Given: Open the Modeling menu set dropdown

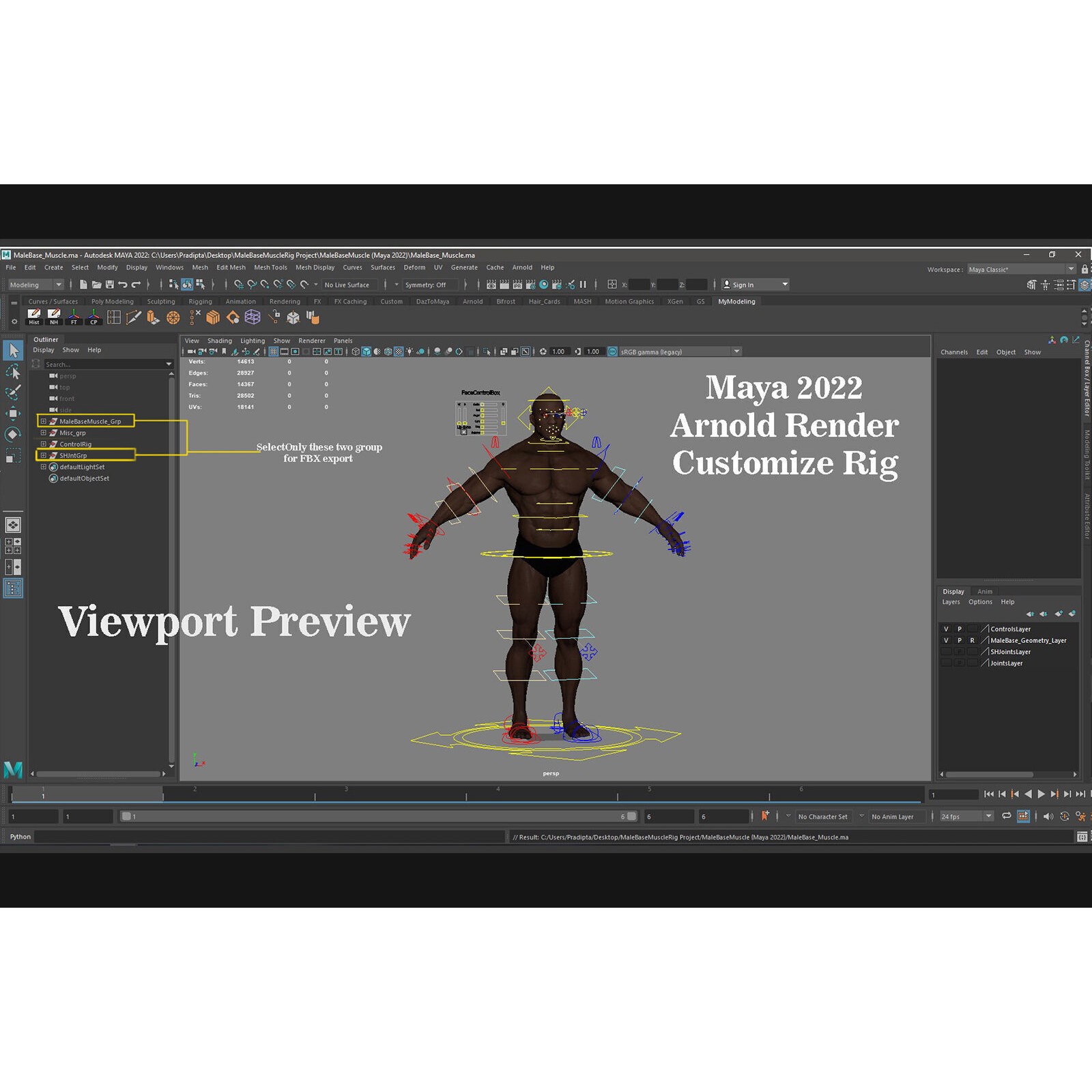Looking at the screenshot, I should 35,285.
